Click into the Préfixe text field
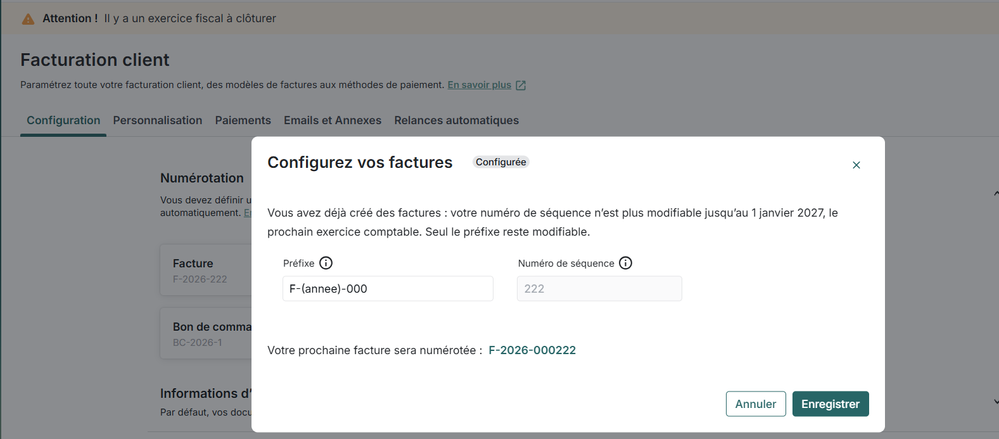 pyautogui.click(x=388, y=289)
